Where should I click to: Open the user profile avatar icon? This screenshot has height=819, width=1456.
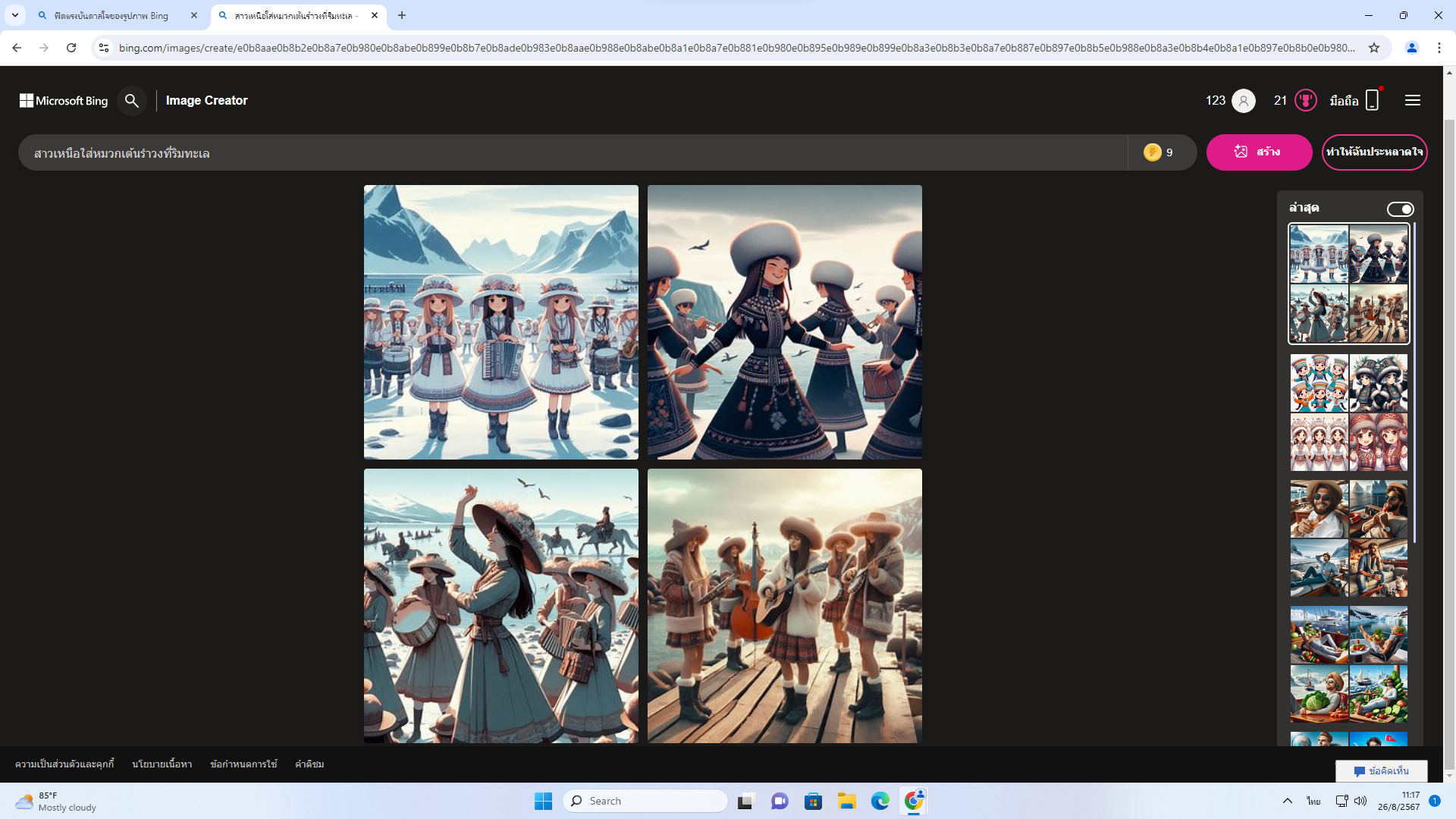click(1244, 101)
